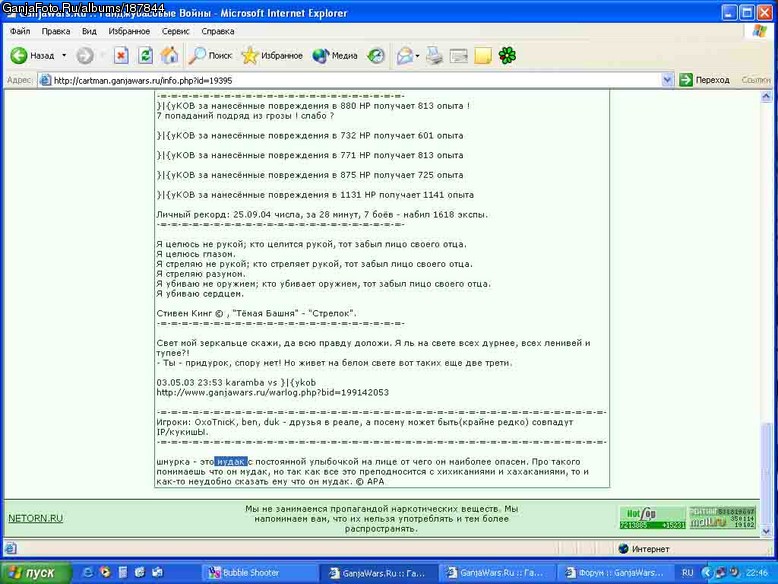Image resolution: width=778 pixels, height=584 pixels.
Task: Click text '03.05.03 23:53 karamba vs }|{ykob'
Action: click(236, 383)
